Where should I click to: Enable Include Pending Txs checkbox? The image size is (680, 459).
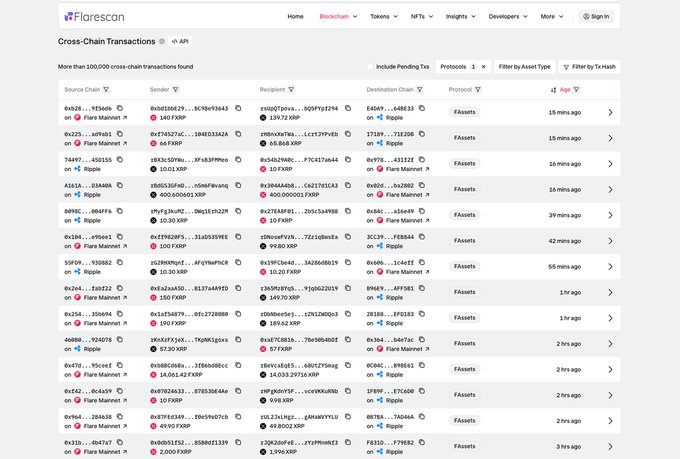point(370,66)
